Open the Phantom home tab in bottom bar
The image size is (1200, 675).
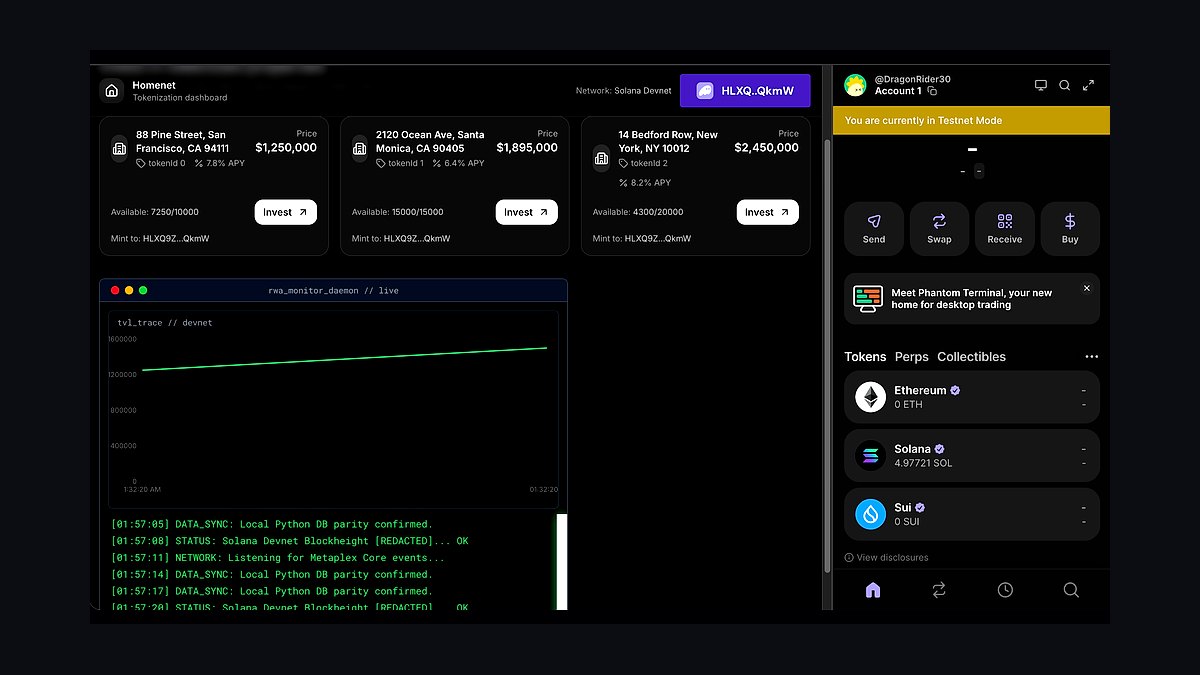(x=873, y=590)
